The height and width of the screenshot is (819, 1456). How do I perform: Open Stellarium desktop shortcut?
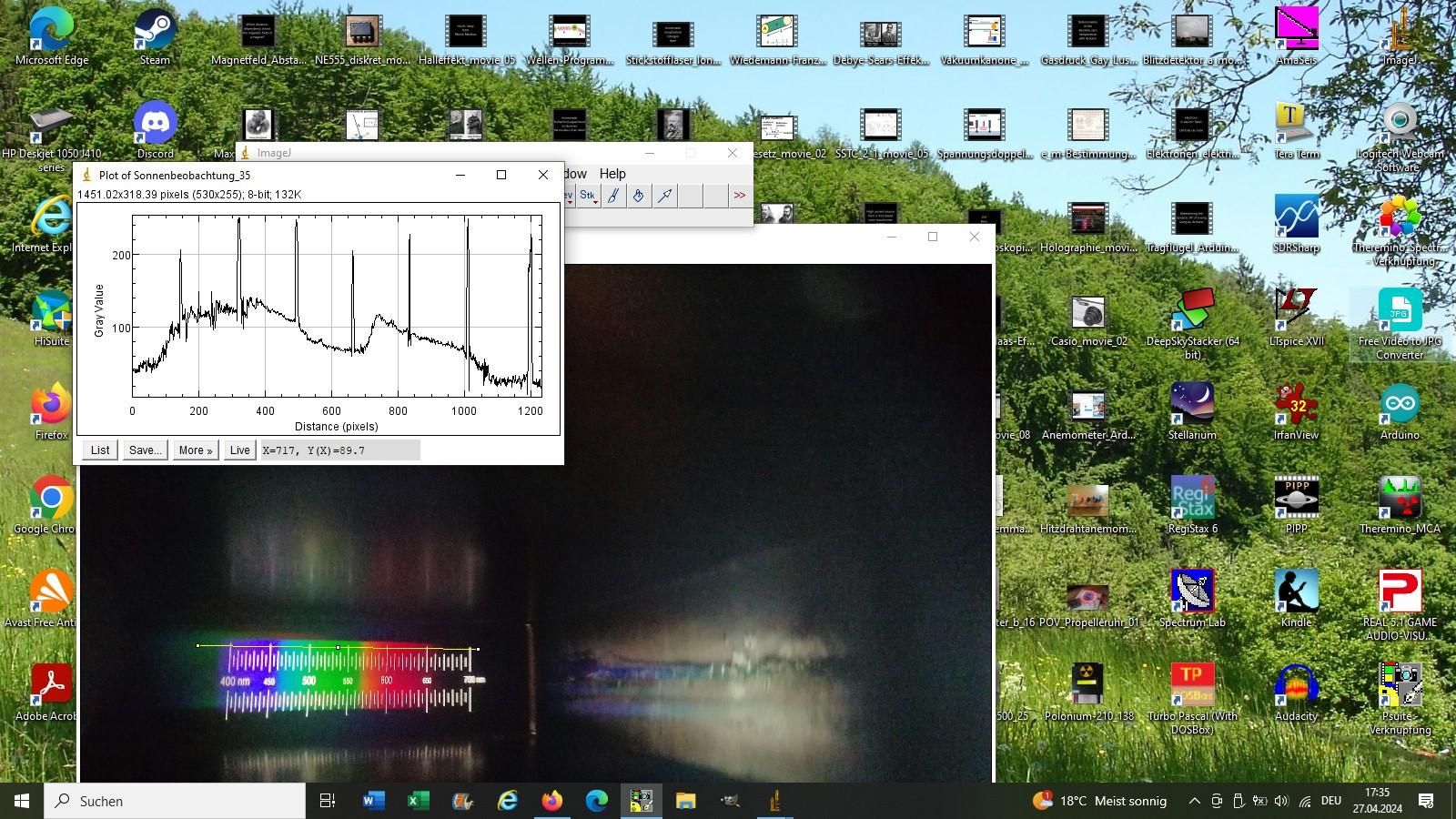click(1192, 411)
